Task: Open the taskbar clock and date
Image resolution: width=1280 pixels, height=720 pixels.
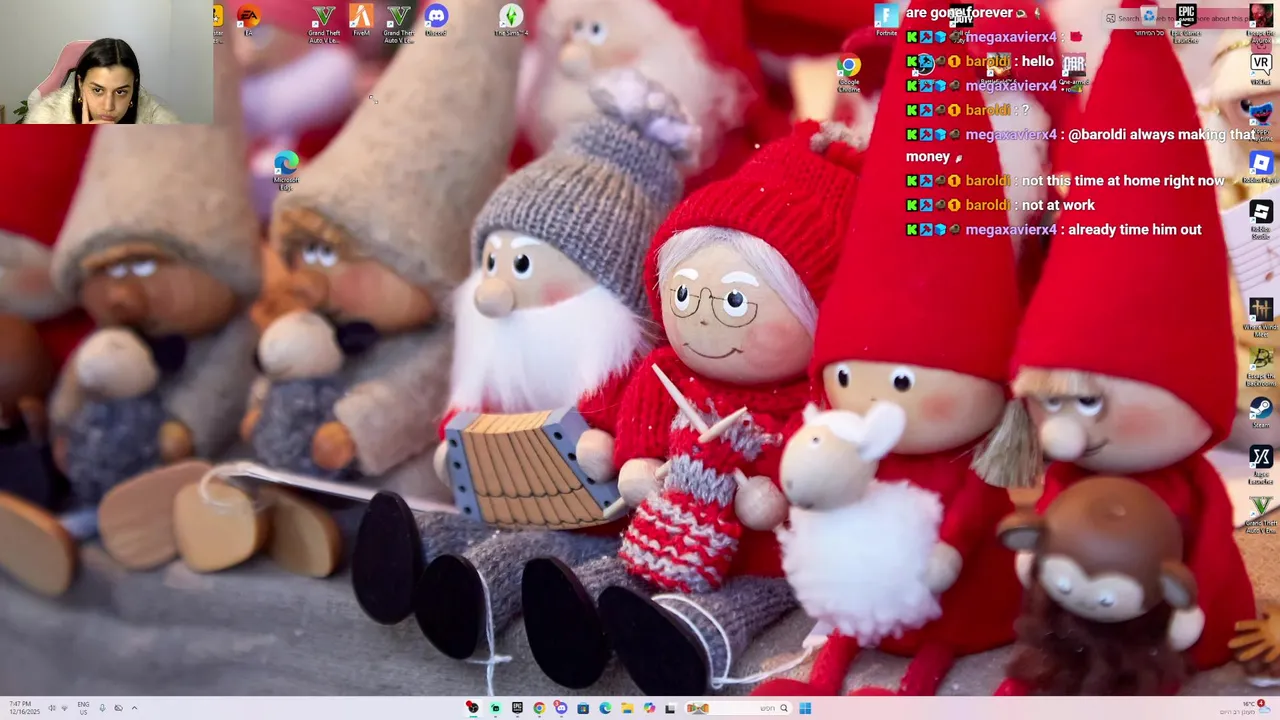Action: tap(25, 708)
